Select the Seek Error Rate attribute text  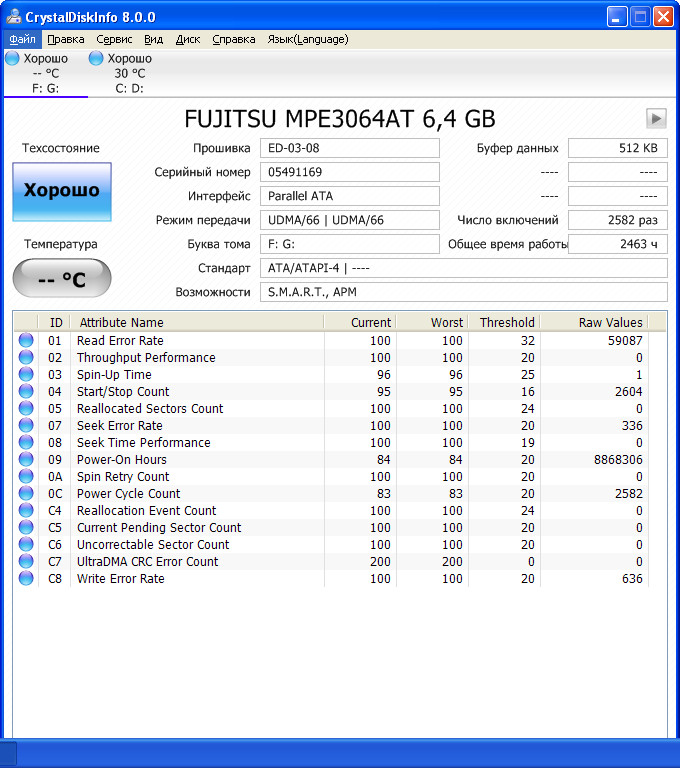[x=120, y=426]
